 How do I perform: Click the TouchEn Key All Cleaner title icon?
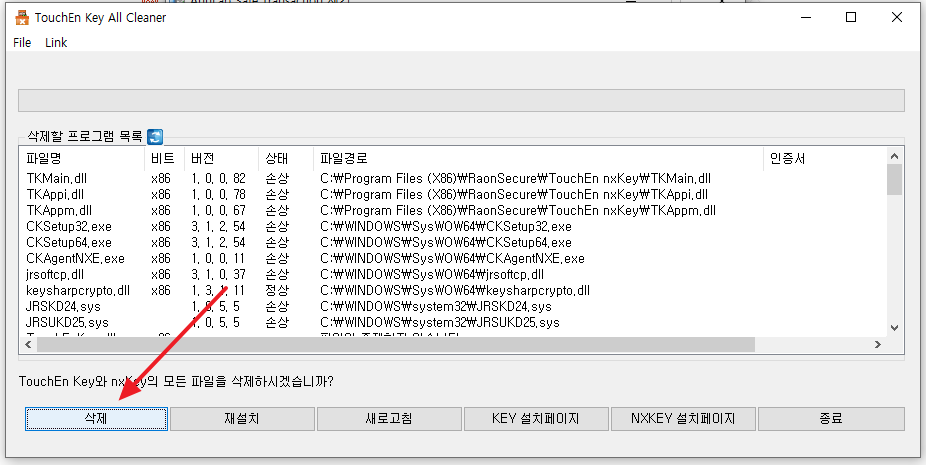point(22,18)
